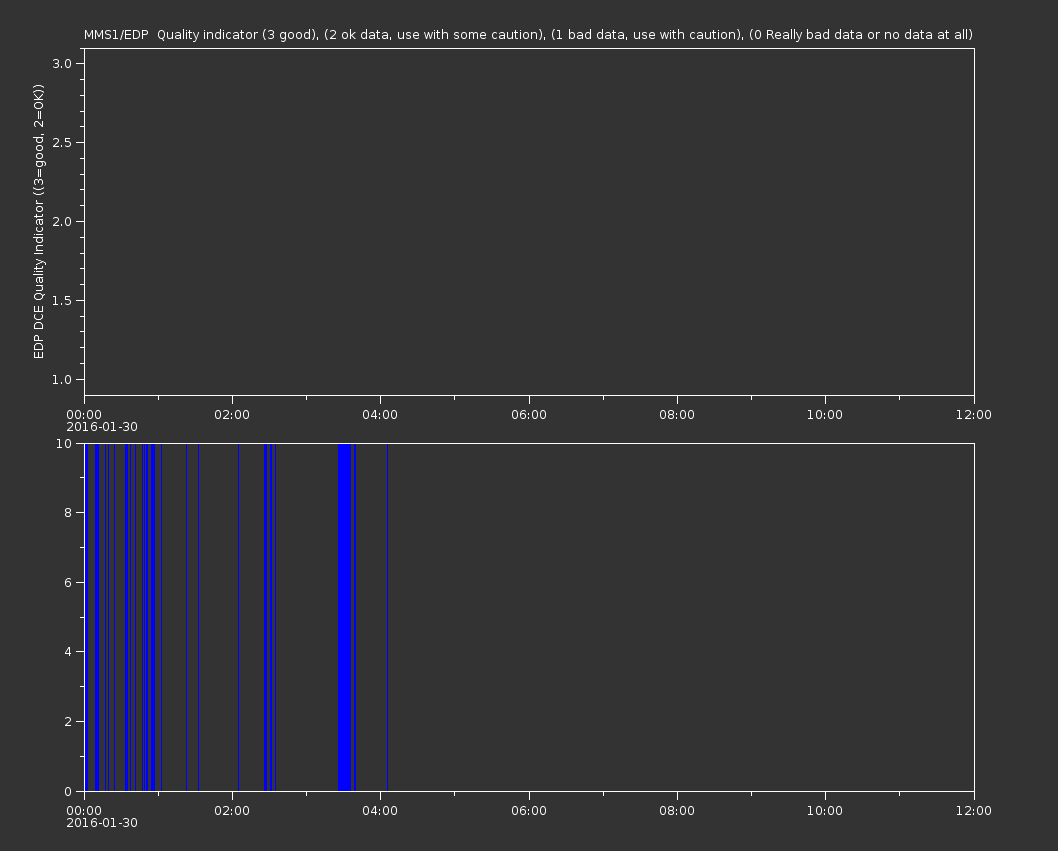Click the 2.0 tick label on upper plot
The height and width of the screenshot is (851, 1058).
click(61, 221)
